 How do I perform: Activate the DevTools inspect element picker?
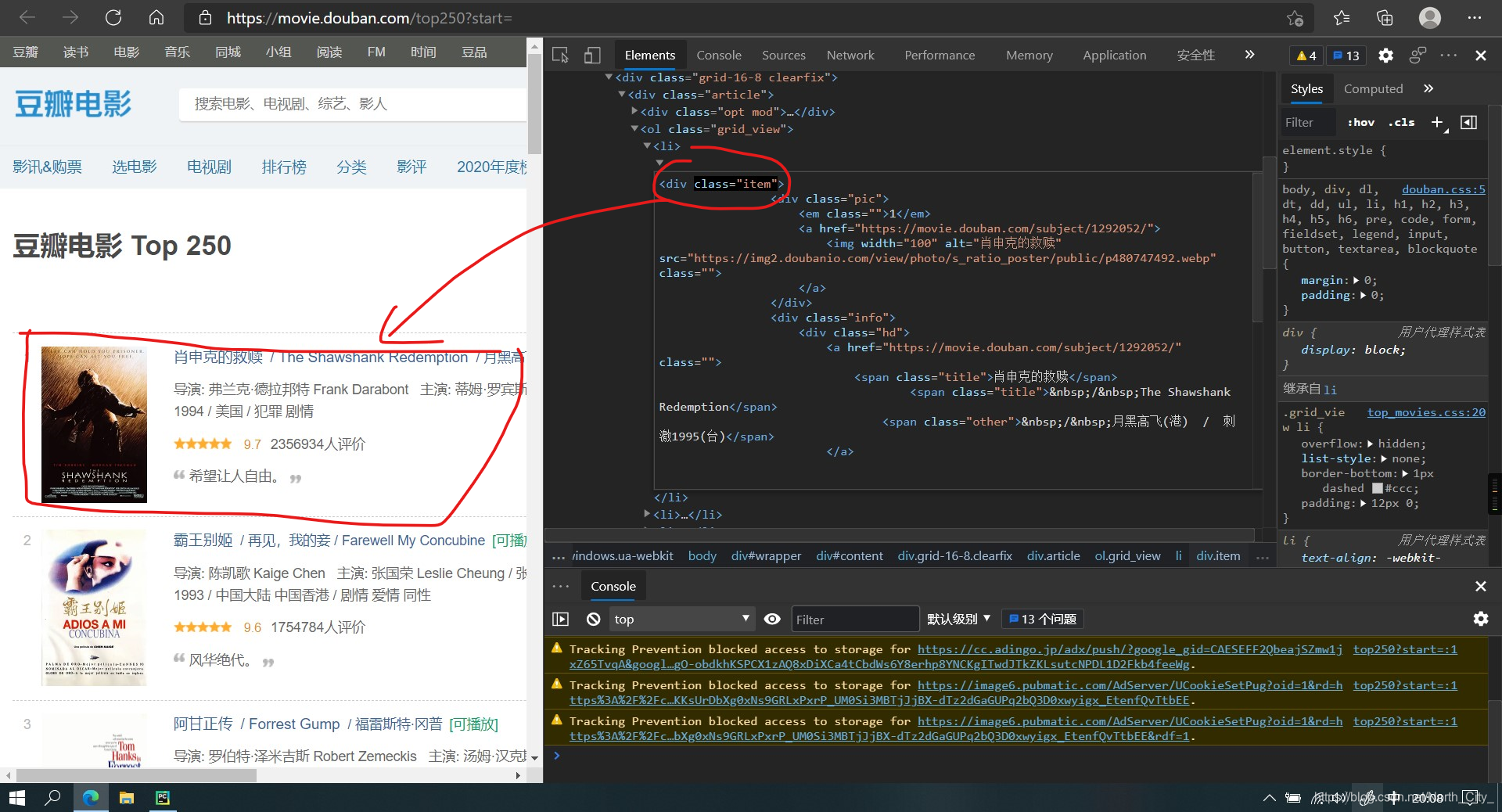[560, 55]
